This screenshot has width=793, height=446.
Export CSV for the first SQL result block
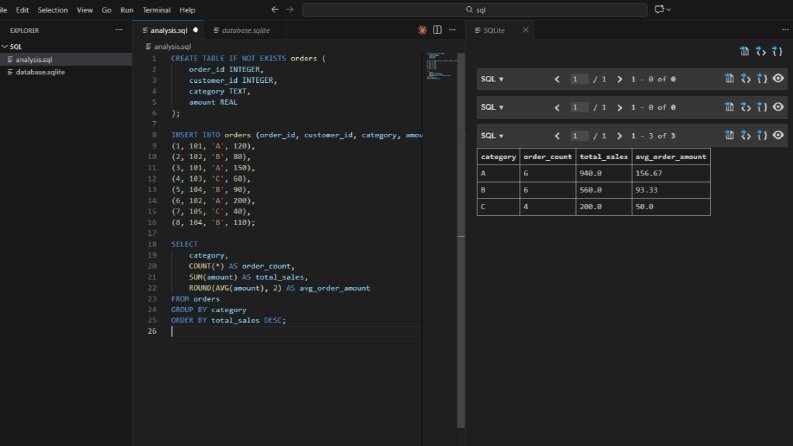(x=729, y=78)
